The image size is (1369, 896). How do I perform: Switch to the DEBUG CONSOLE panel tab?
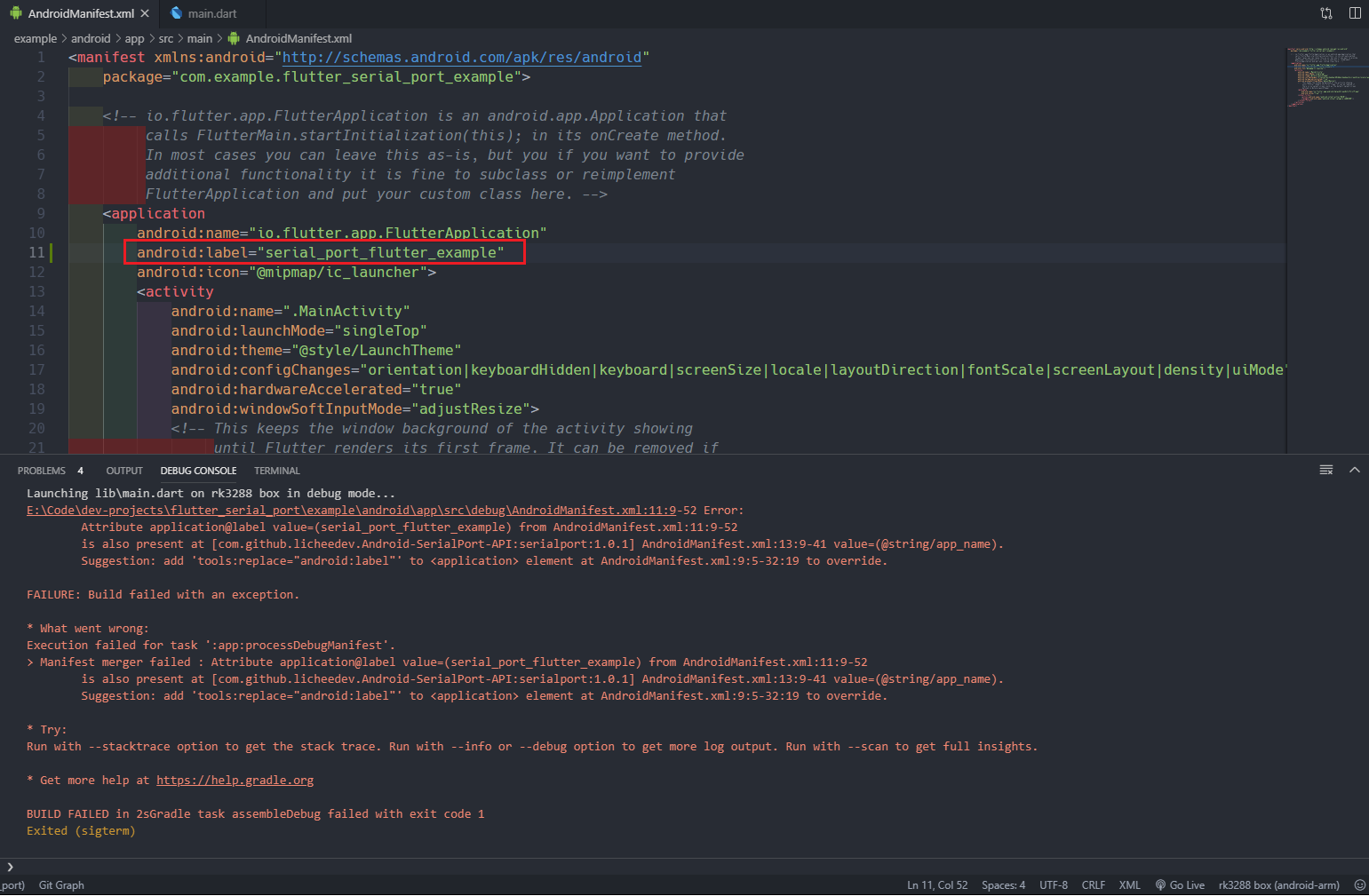tap(198, 471)
